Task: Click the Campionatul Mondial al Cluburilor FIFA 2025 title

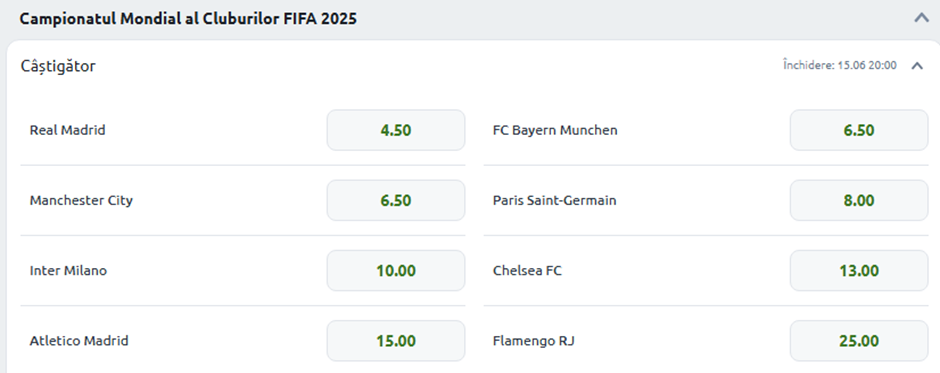Action: (x=188, y=19)
